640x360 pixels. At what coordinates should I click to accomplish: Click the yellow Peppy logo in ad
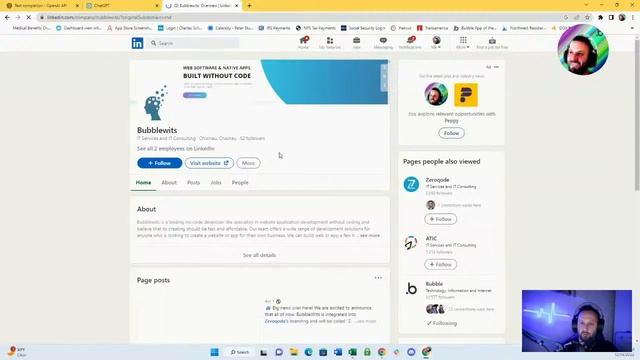[466, 95]
